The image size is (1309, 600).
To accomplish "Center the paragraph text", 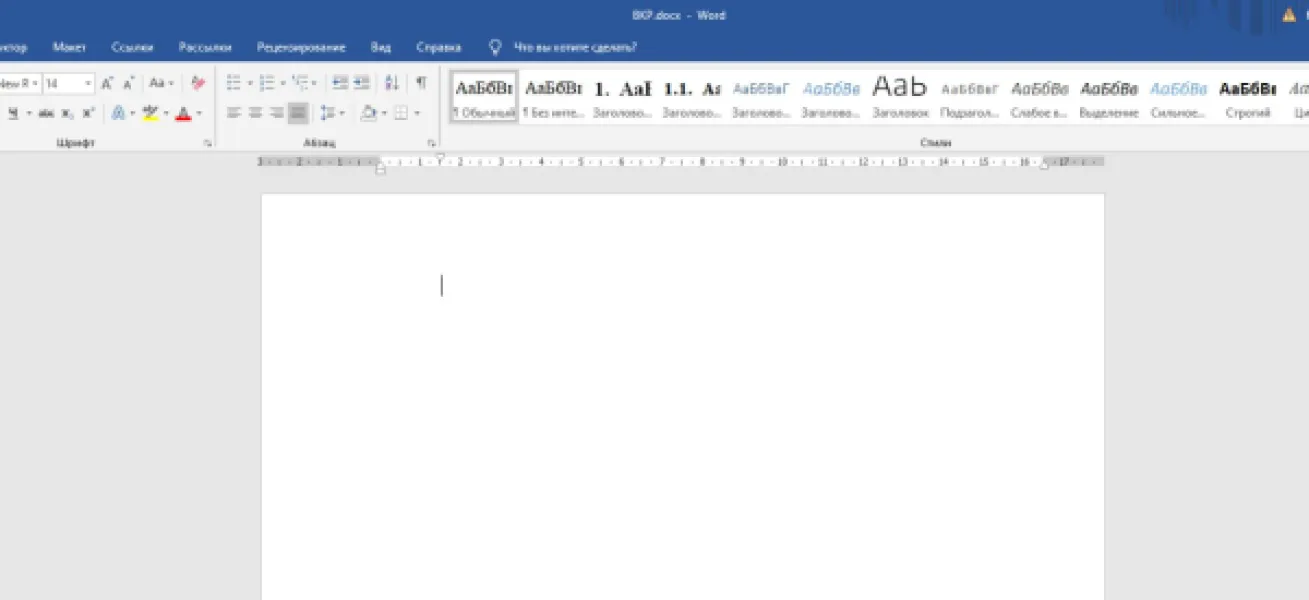I will pos(254,113).
